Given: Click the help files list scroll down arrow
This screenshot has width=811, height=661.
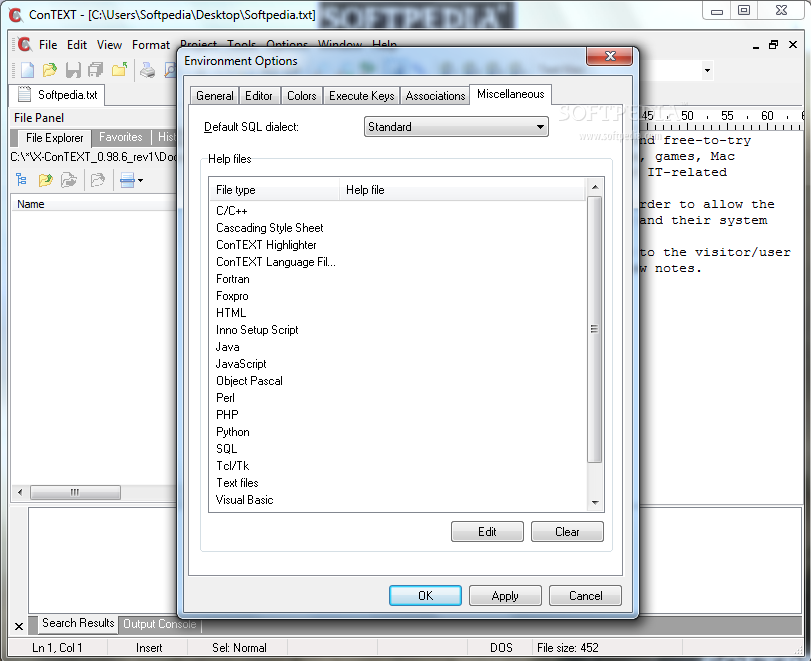Looking at the screenshot, I should [595, 502].
